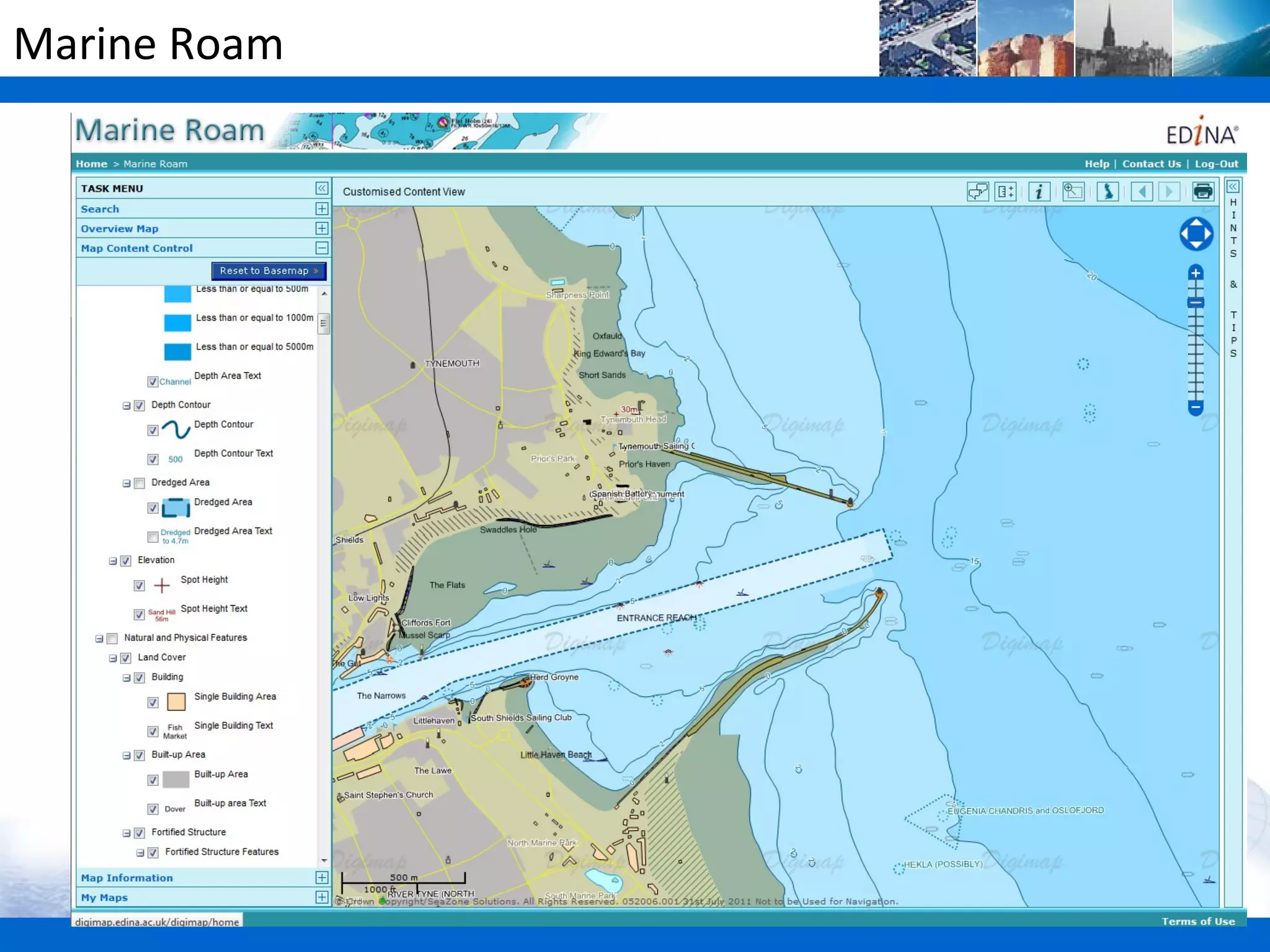Click the Reset to Basemap button
The height and width of the screenshot is (952, 1270).
coord(269,271)
